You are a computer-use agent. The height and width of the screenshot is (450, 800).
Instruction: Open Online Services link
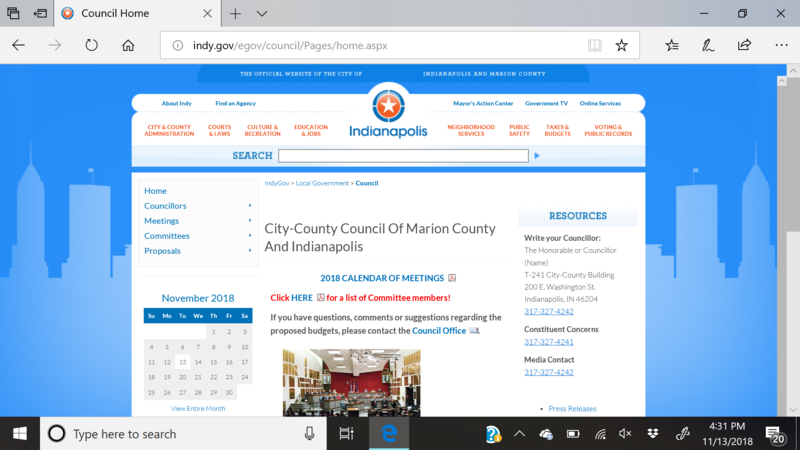click(x=600, y=104)
